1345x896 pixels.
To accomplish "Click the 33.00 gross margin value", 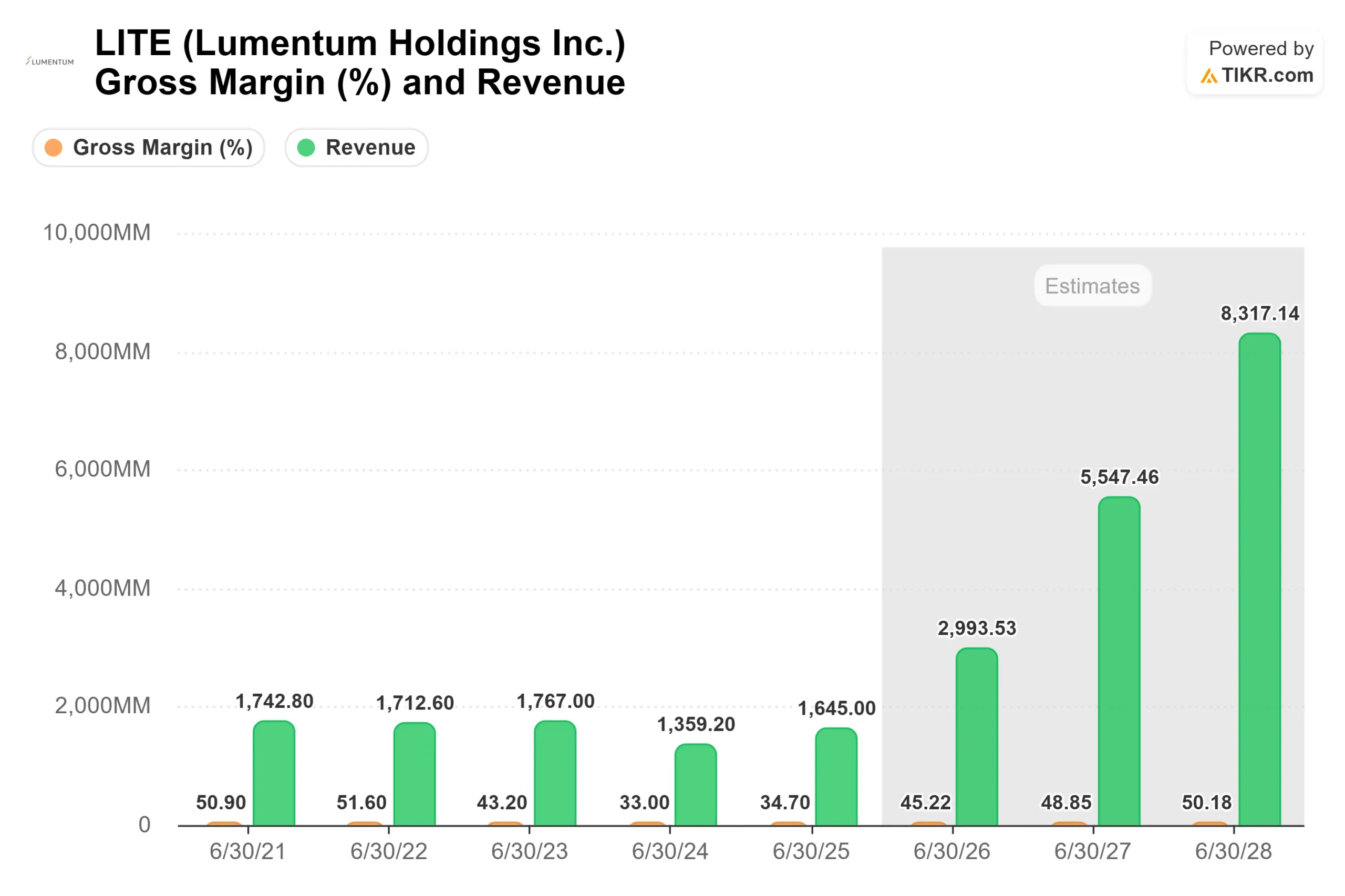I will tap(644, 803).
